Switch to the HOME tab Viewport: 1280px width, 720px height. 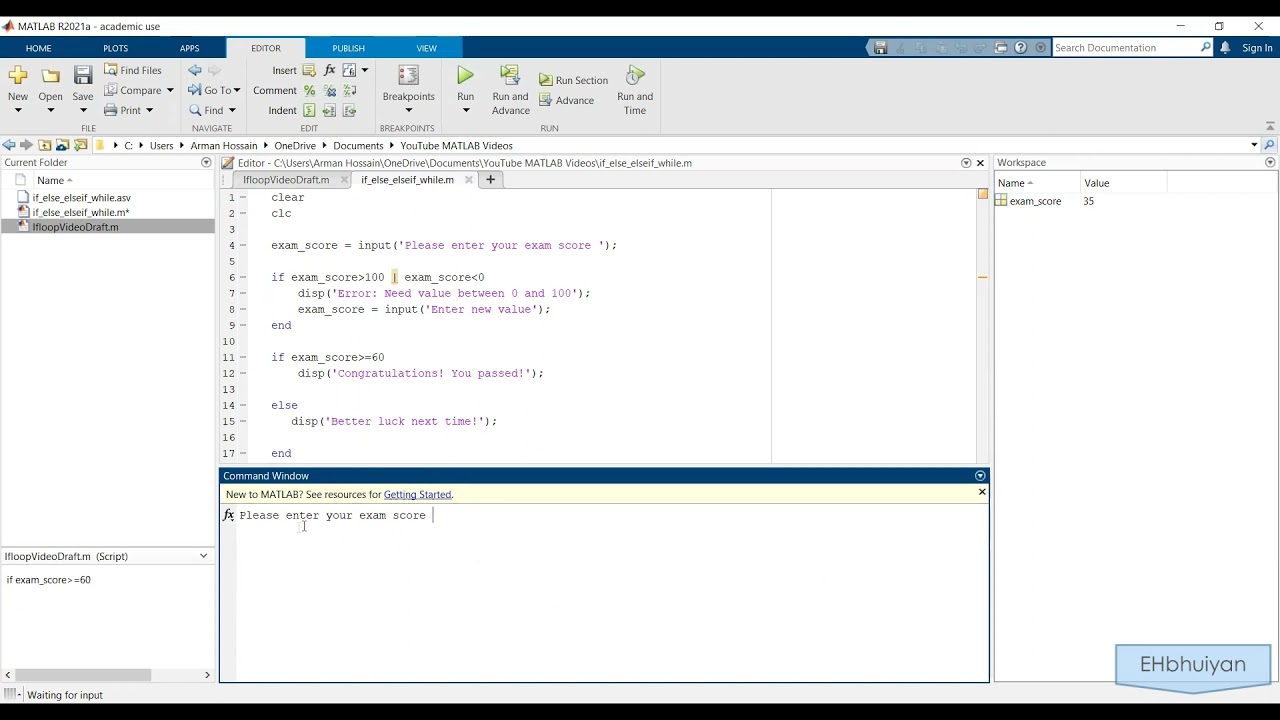[x=38, y=48]
